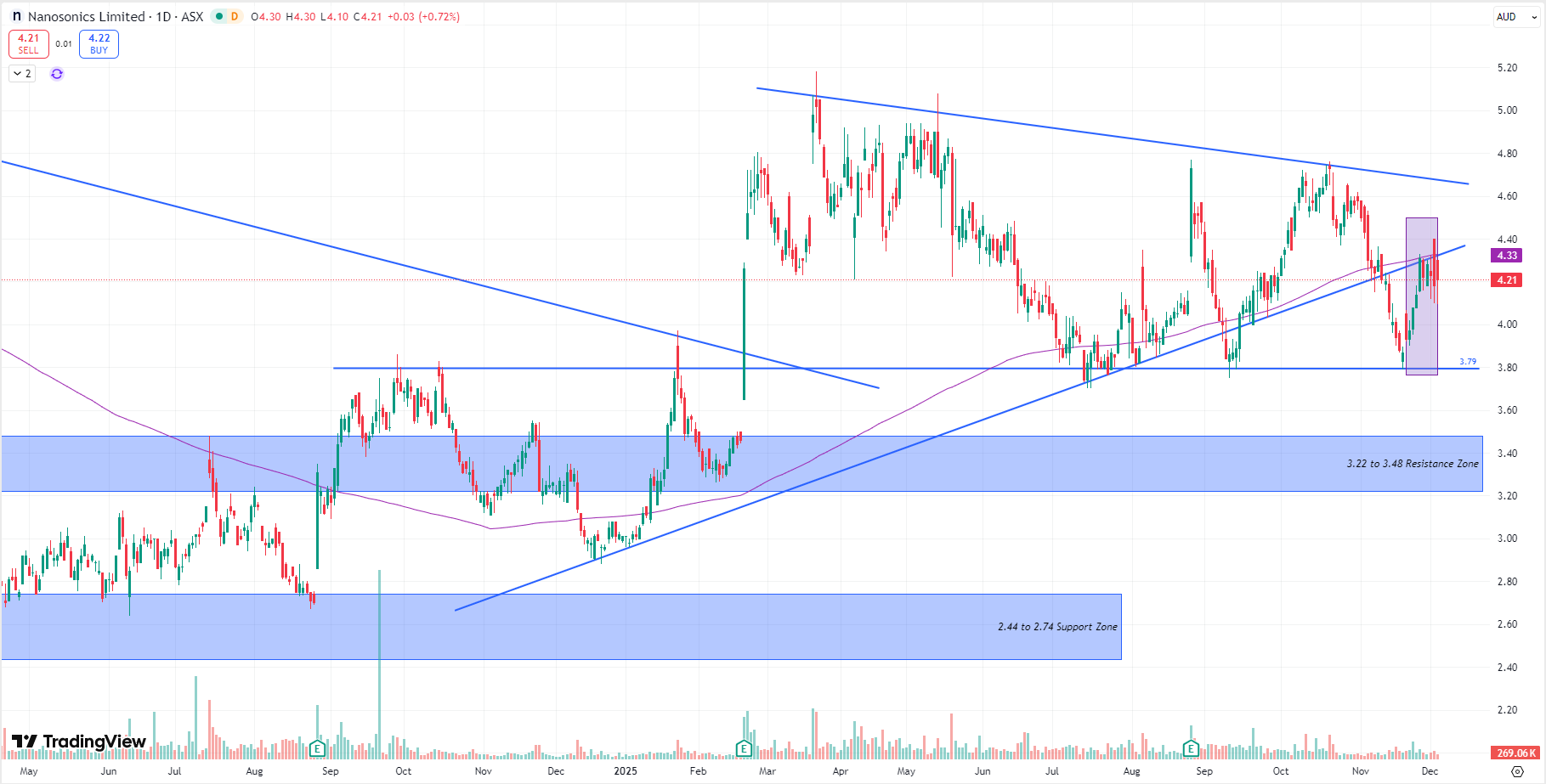The image size is (1546, 784).
Task: Click the 269.06 K volume label
Action: click(x=1515, y=753)
